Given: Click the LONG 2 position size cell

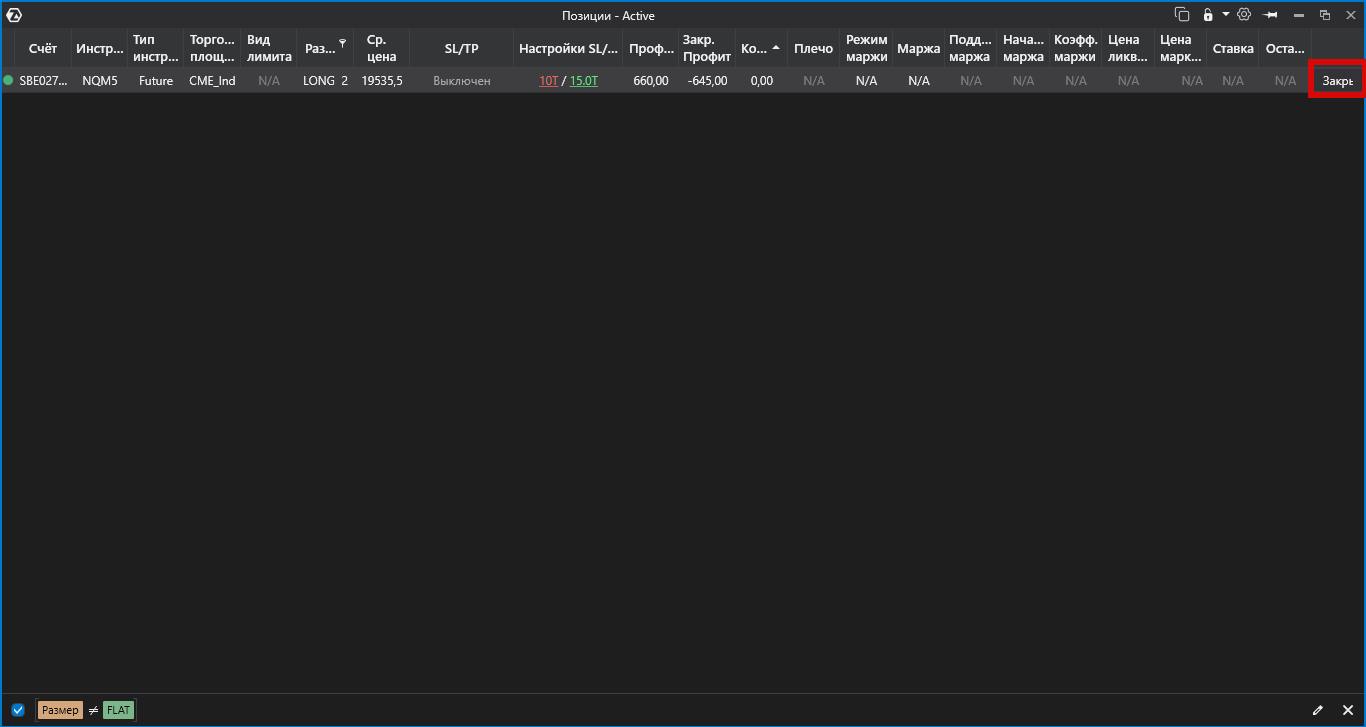Looking at the screenshot, I should click(x=325, y=81).
